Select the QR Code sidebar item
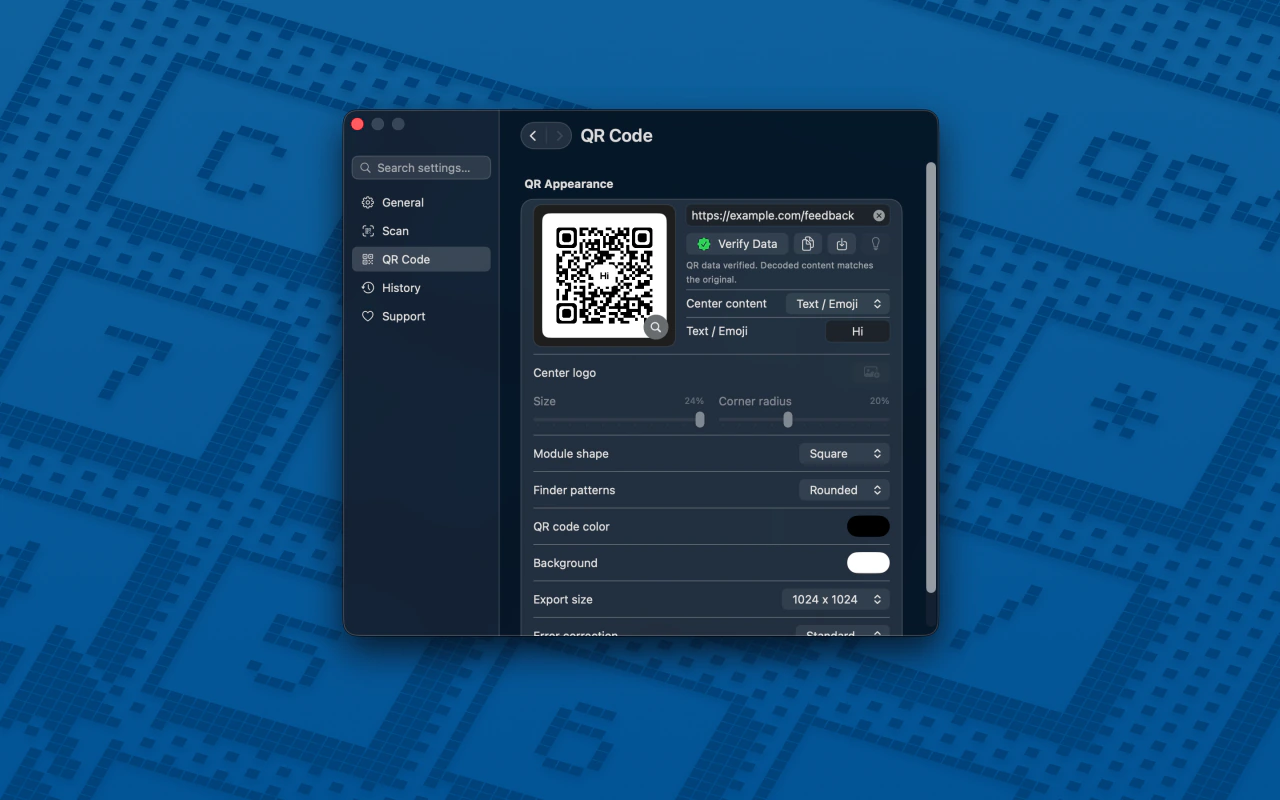Image resolution: width=1280 pixels, height=800 pixels. pyautogui.click(x=421, y=259)
